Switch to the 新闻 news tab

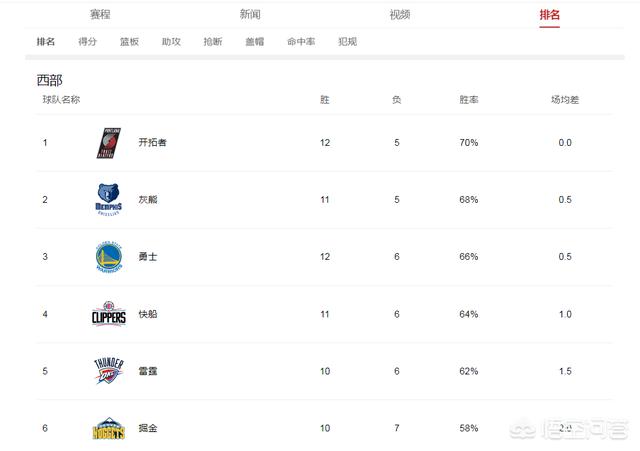click(x=250, y=15)
